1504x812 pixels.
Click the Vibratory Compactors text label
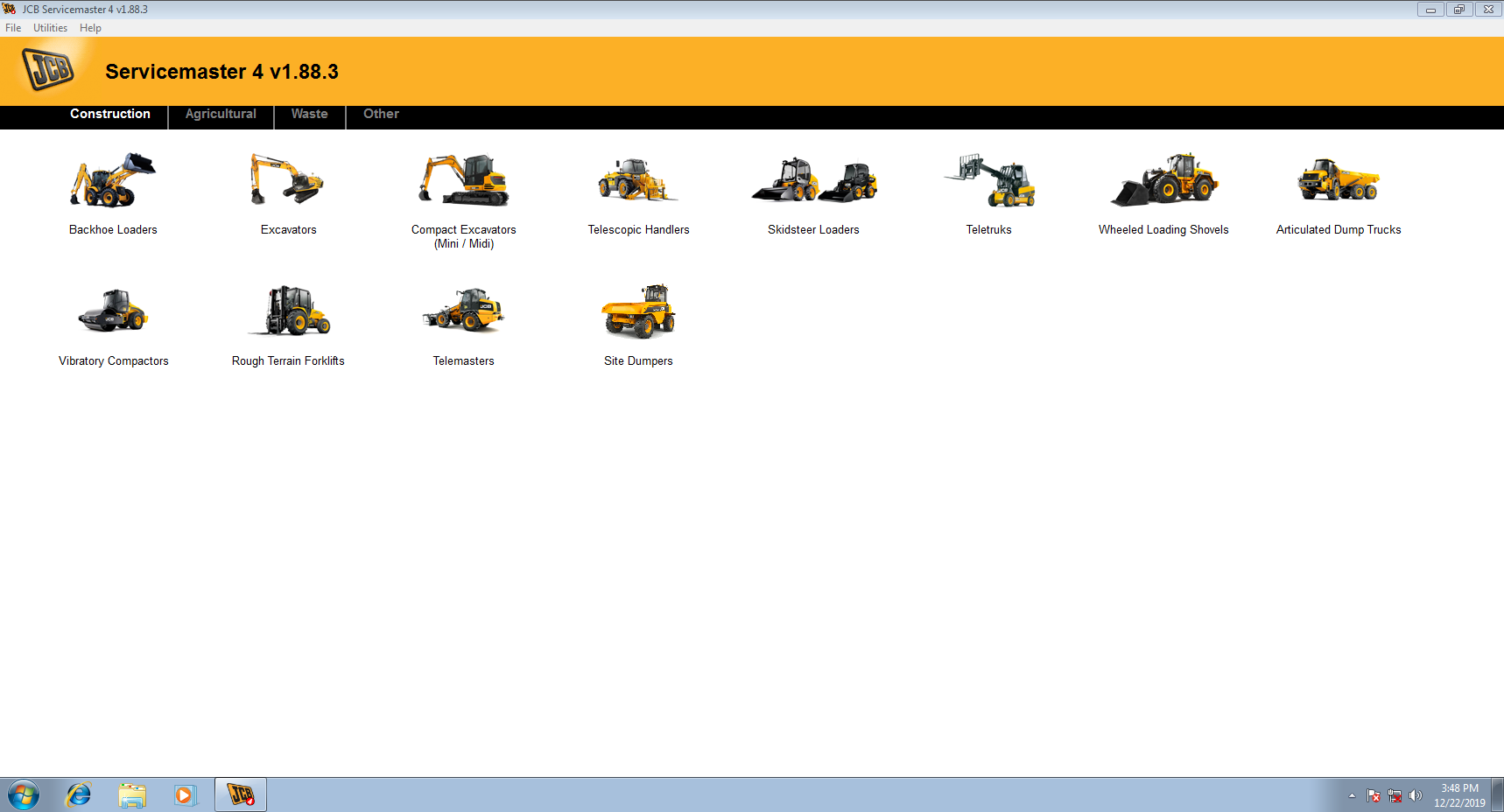(113, 361)
